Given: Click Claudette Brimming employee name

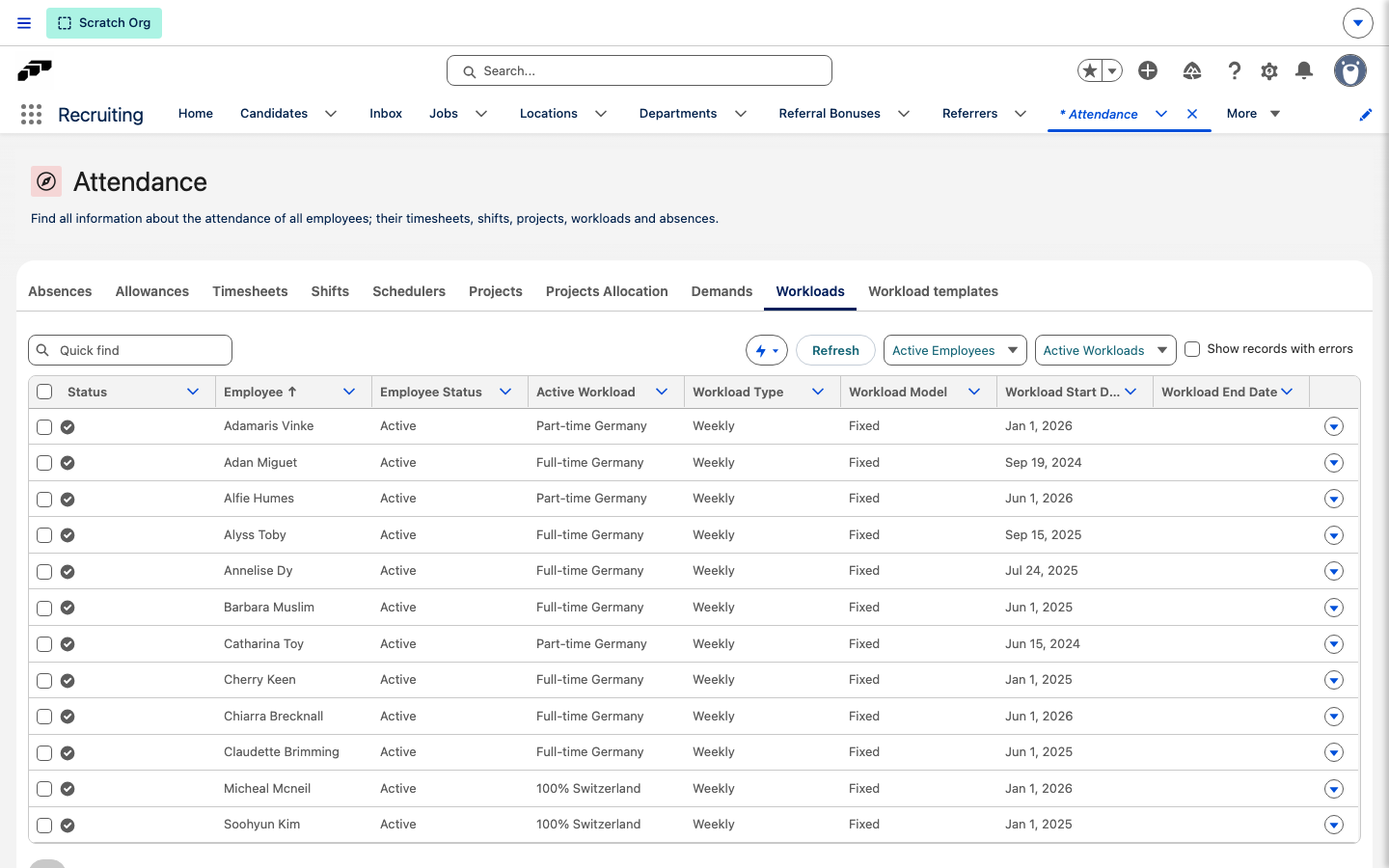Looking at the screenshot, I should pyautogui.click(x=282, y=752).
